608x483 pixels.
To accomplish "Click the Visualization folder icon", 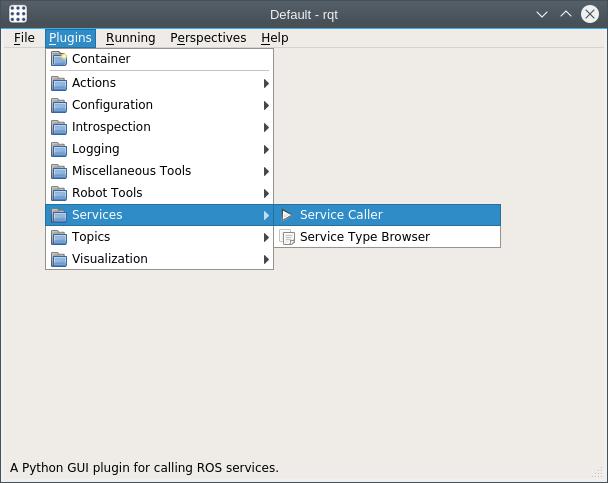I will 59,259.
